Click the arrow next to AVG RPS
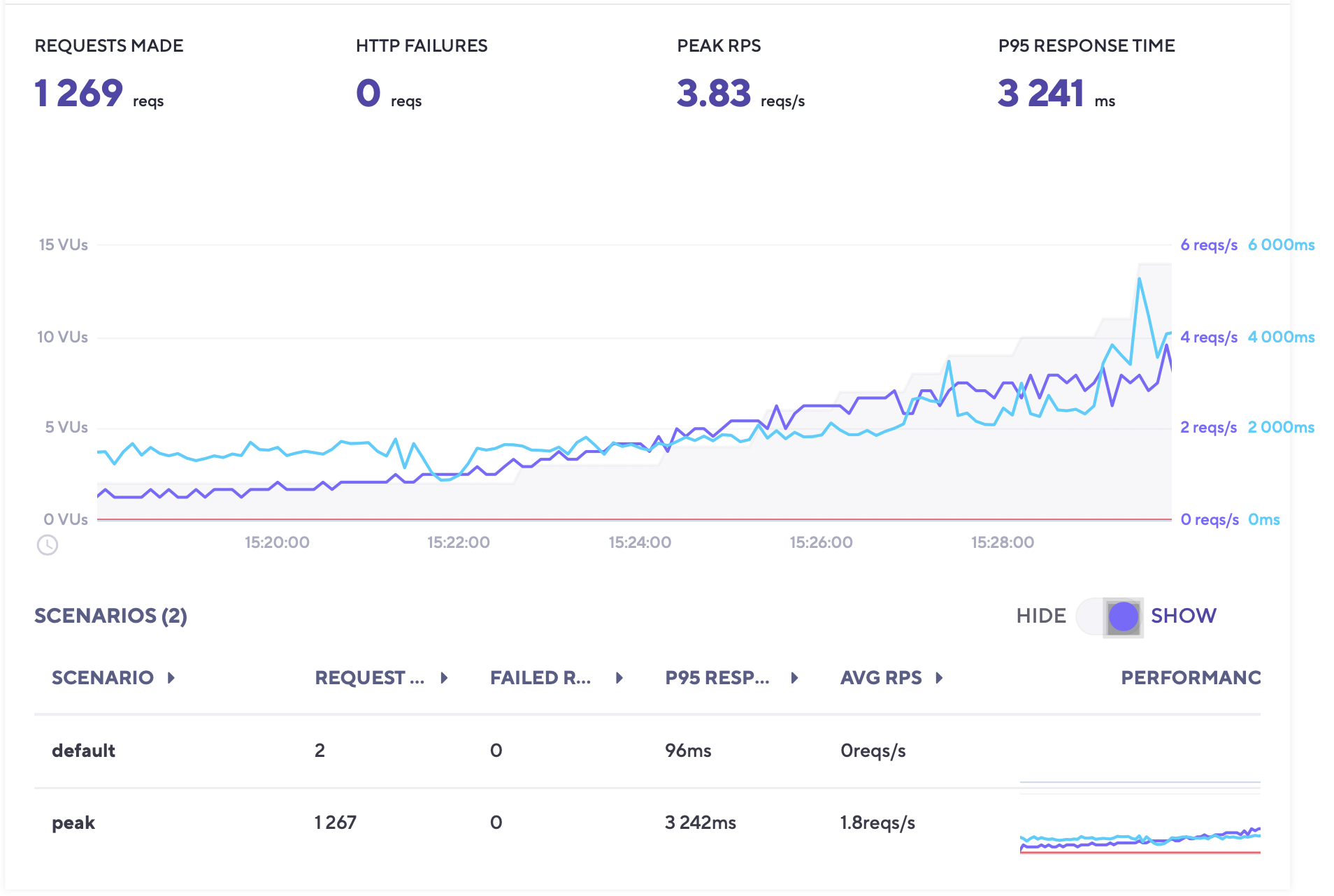Viewport: 1334px width, 896px height. coord(939,678)
